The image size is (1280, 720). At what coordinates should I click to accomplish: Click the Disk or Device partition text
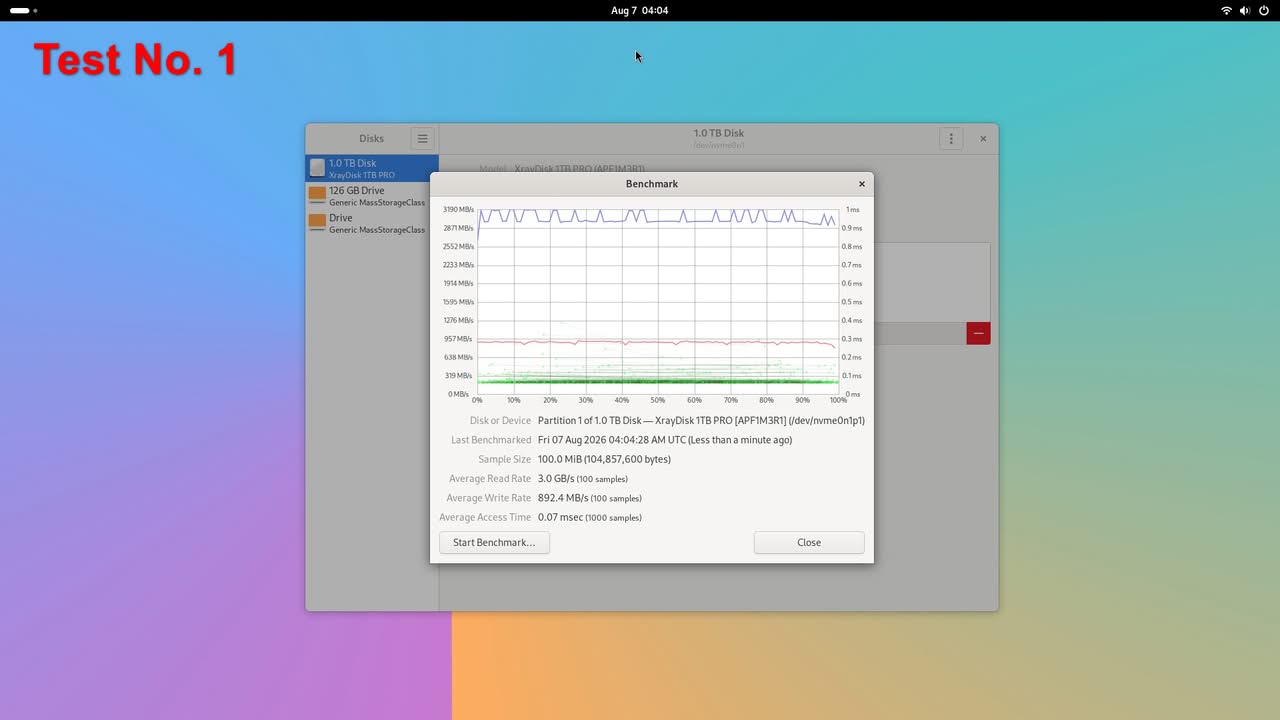[701, 421]
